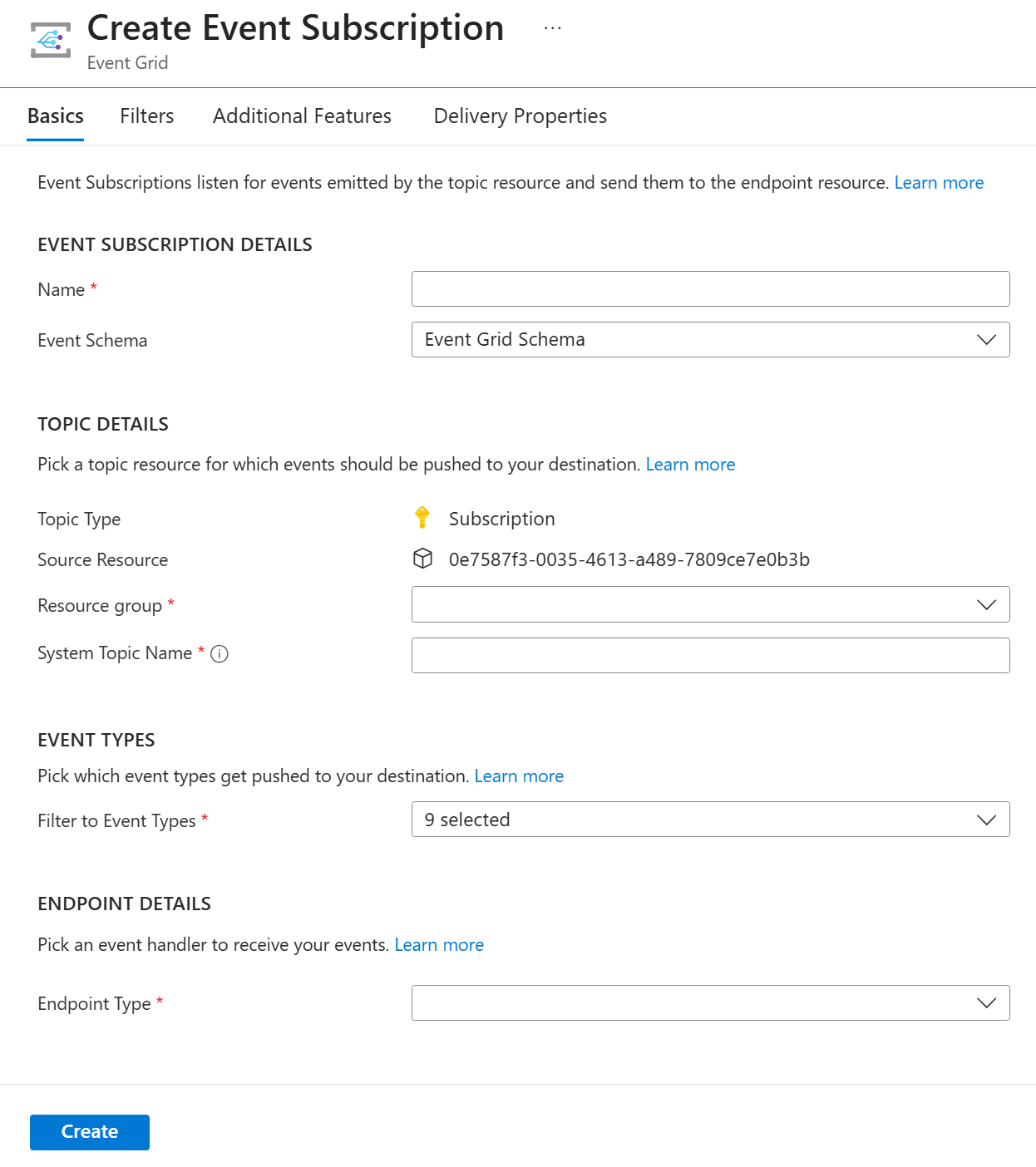Click the System Topic Name info icon
The height and width of the screenshot is (1167, 1036).
[220, 654]
